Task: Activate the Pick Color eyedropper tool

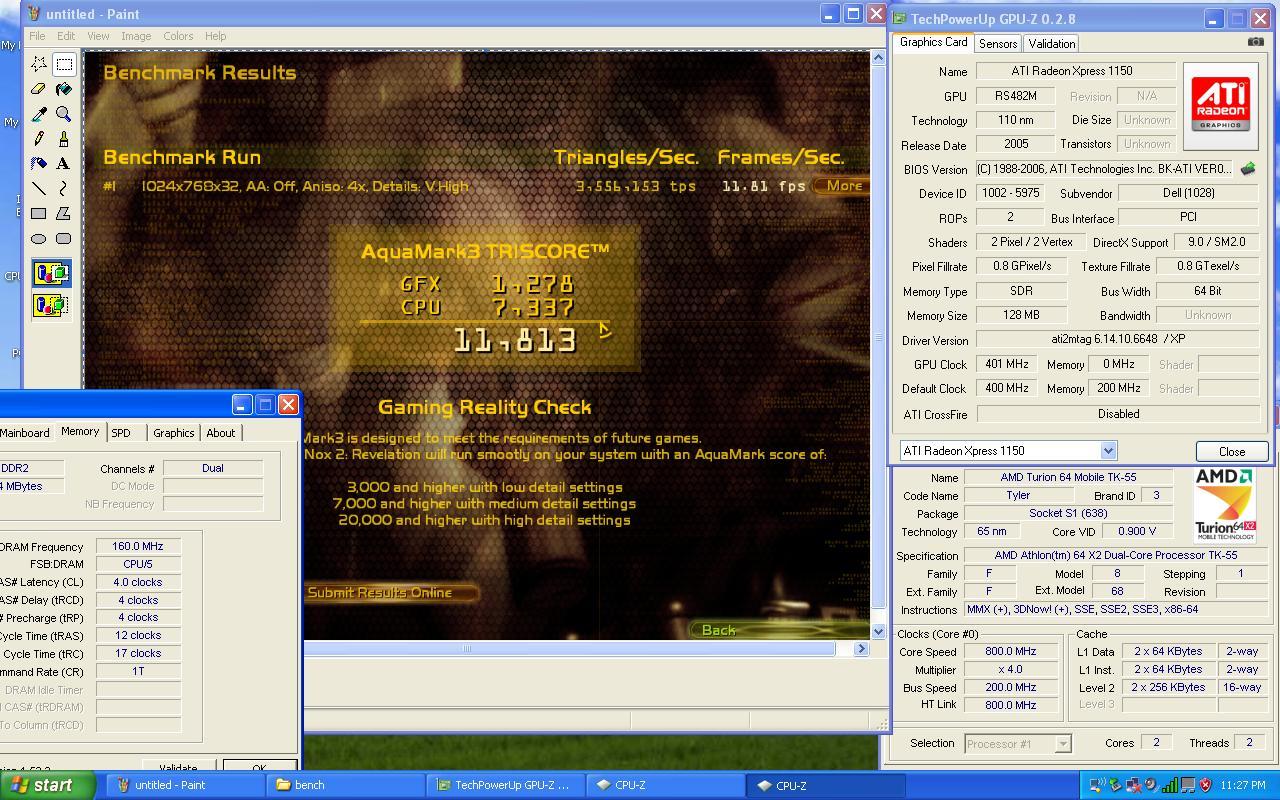Action: point(38,114)
